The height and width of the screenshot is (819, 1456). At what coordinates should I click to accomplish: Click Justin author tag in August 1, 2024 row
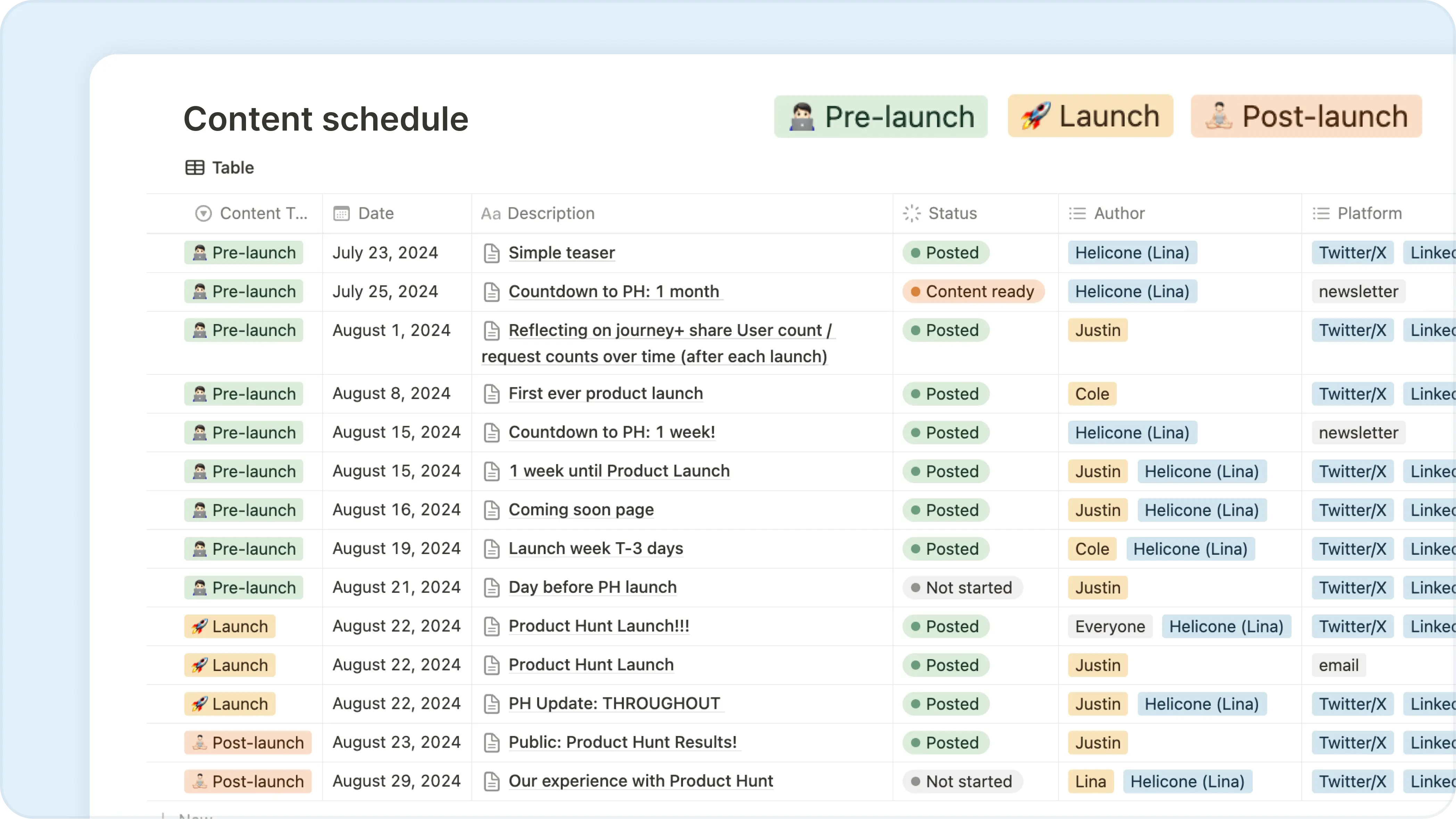click(x=1098, y=330)
